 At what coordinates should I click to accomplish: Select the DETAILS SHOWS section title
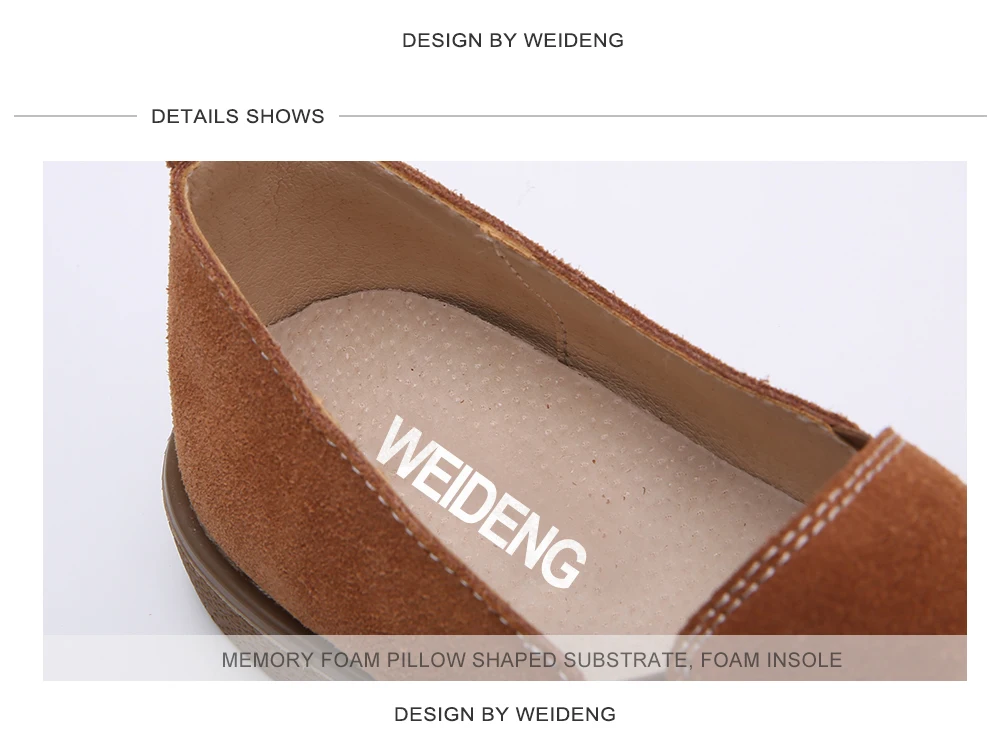(x=238, y=116)
